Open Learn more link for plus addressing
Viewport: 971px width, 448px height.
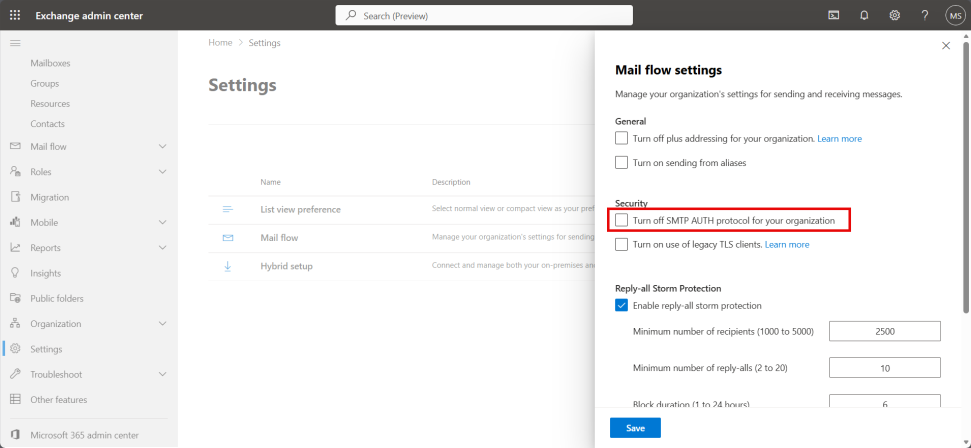click(x=839, y=139)
